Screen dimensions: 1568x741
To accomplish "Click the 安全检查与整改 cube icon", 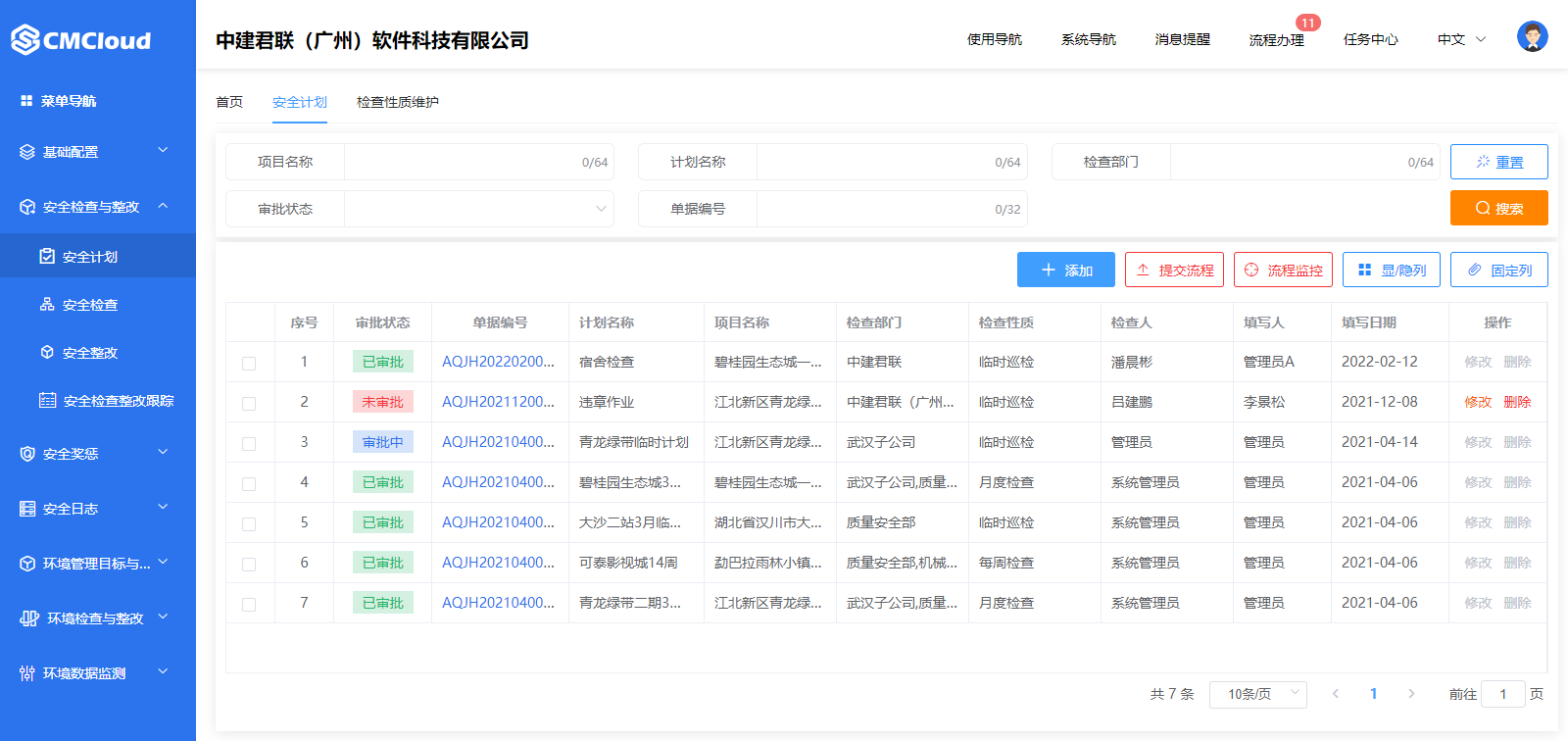I will point(27,207).
